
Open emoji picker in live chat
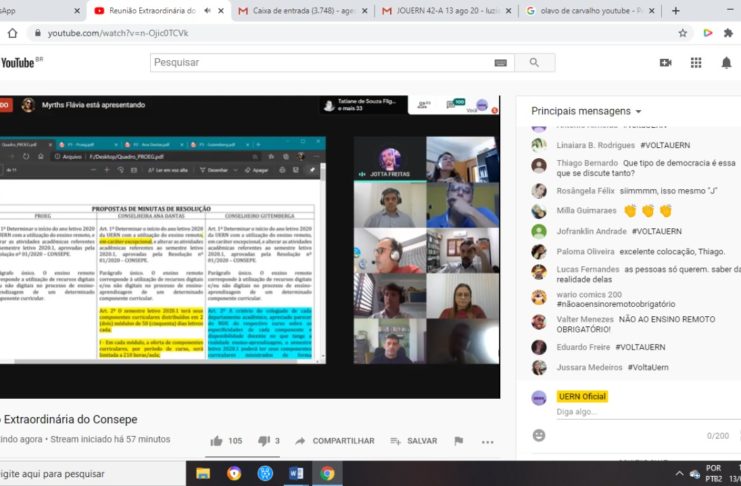539,435
